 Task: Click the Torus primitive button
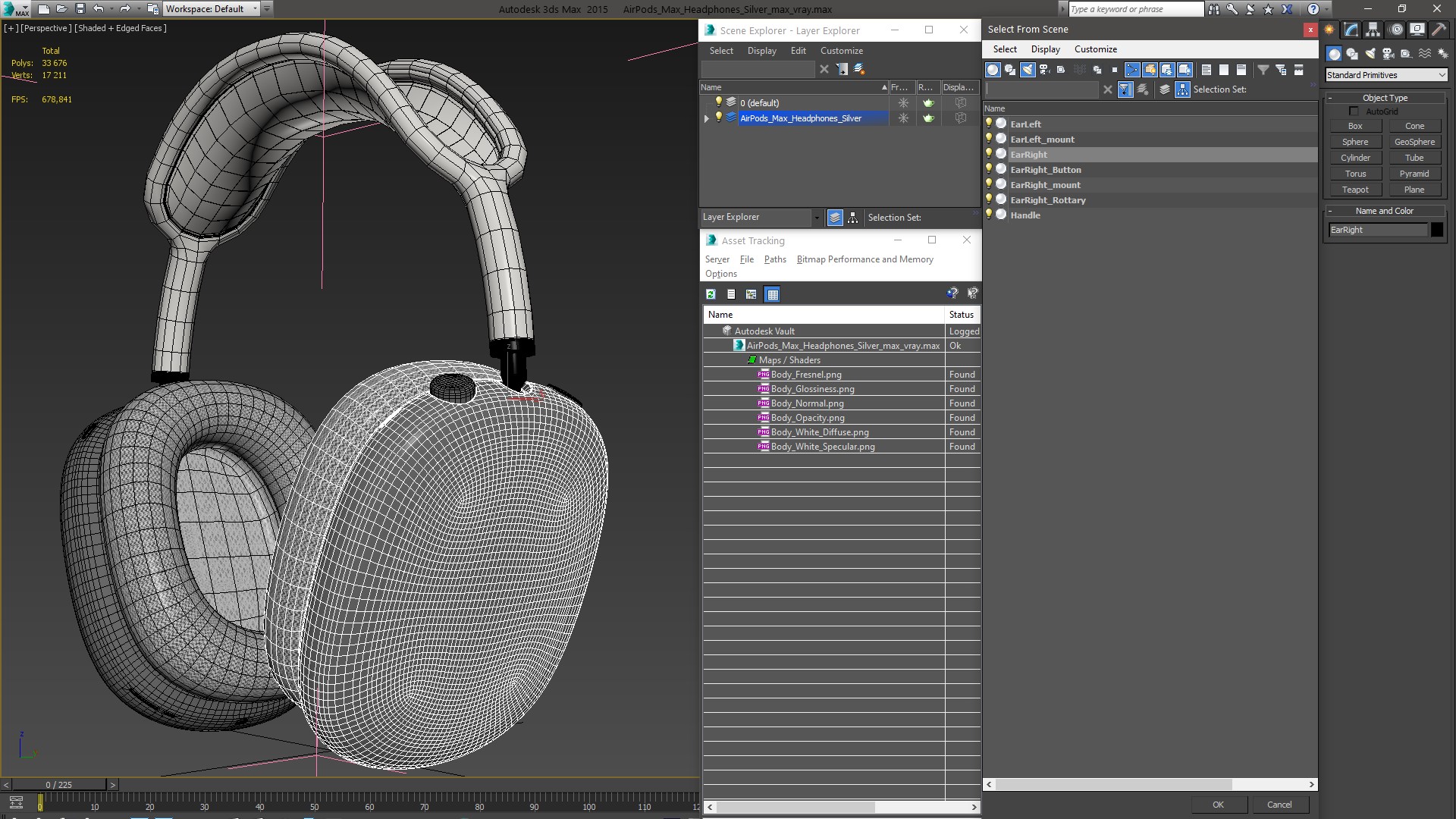point(1355,174)
